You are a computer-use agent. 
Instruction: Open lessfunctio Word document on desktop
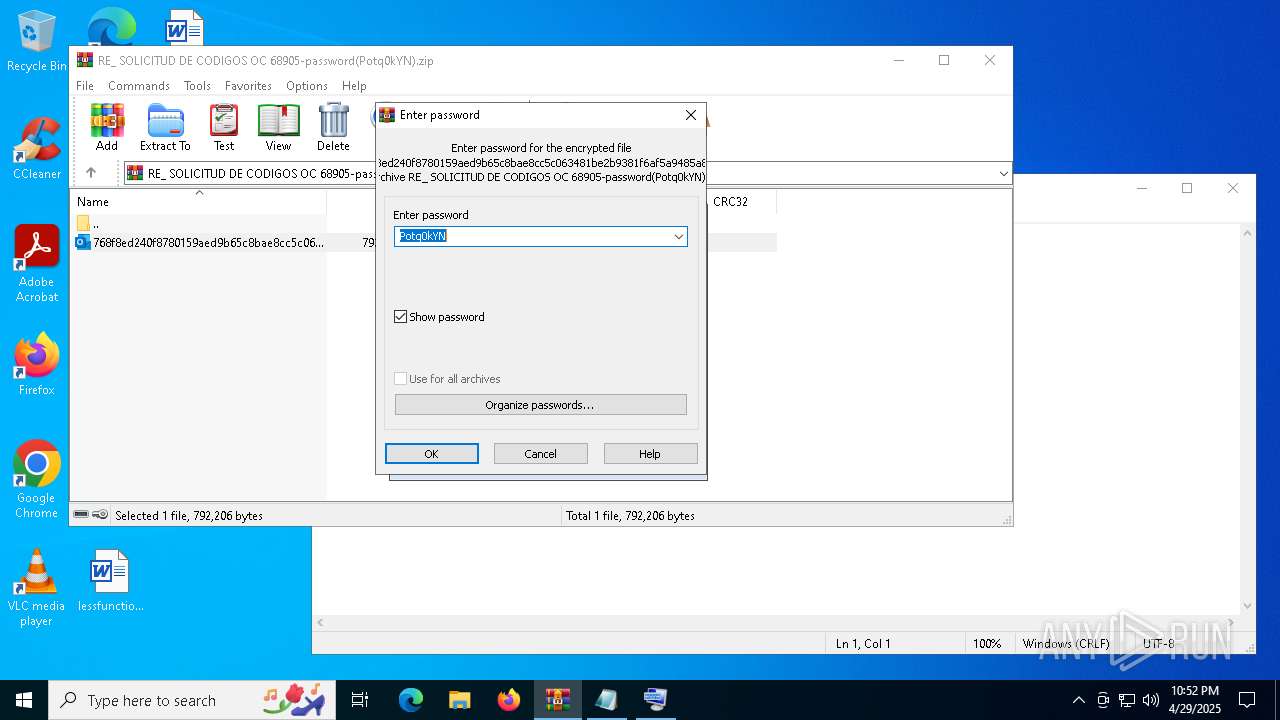point(110,580)
